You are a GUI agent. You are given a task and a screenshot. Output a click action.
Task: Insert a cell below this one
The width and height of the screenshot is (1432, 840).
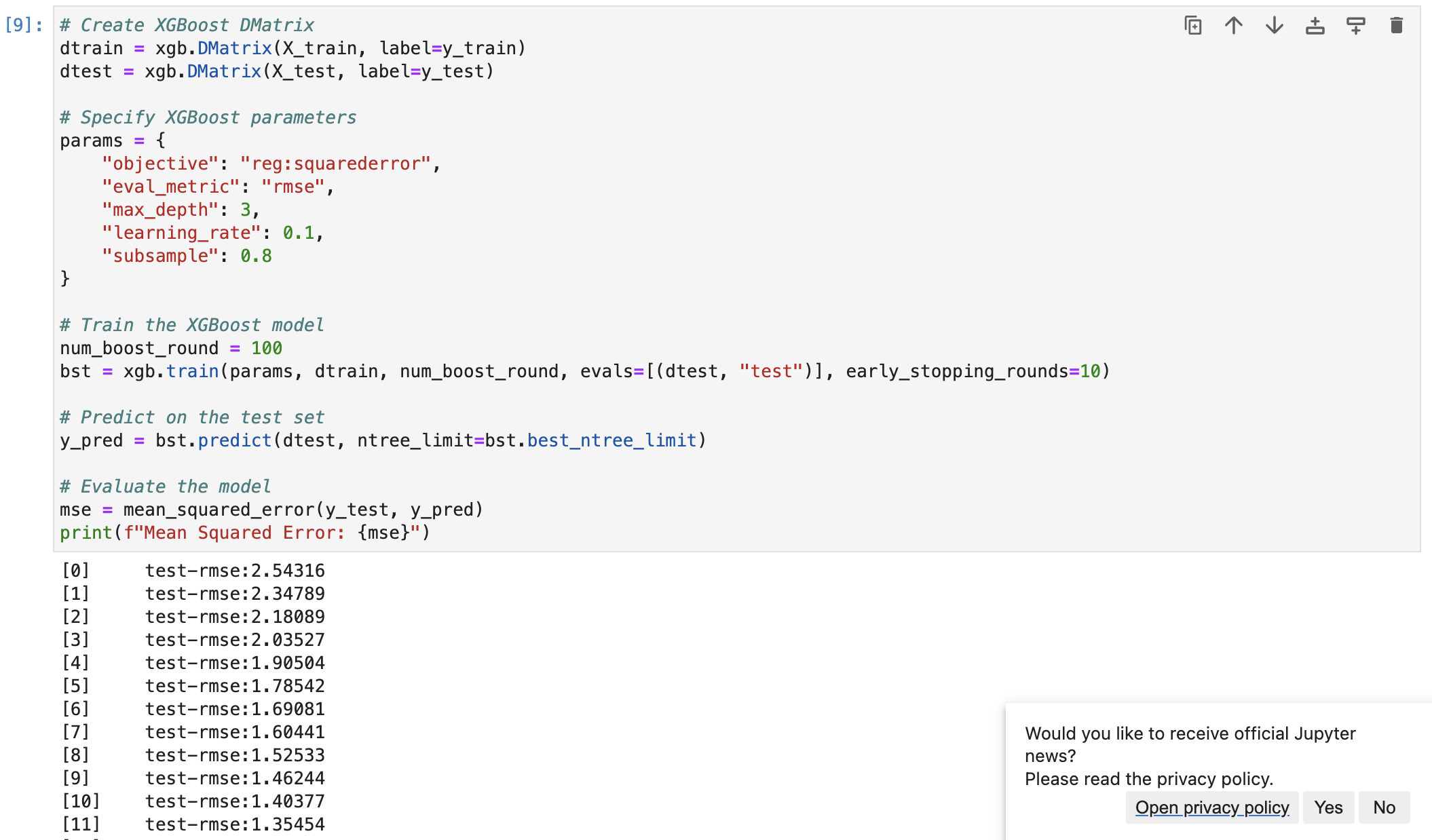tap(1356, 26)
